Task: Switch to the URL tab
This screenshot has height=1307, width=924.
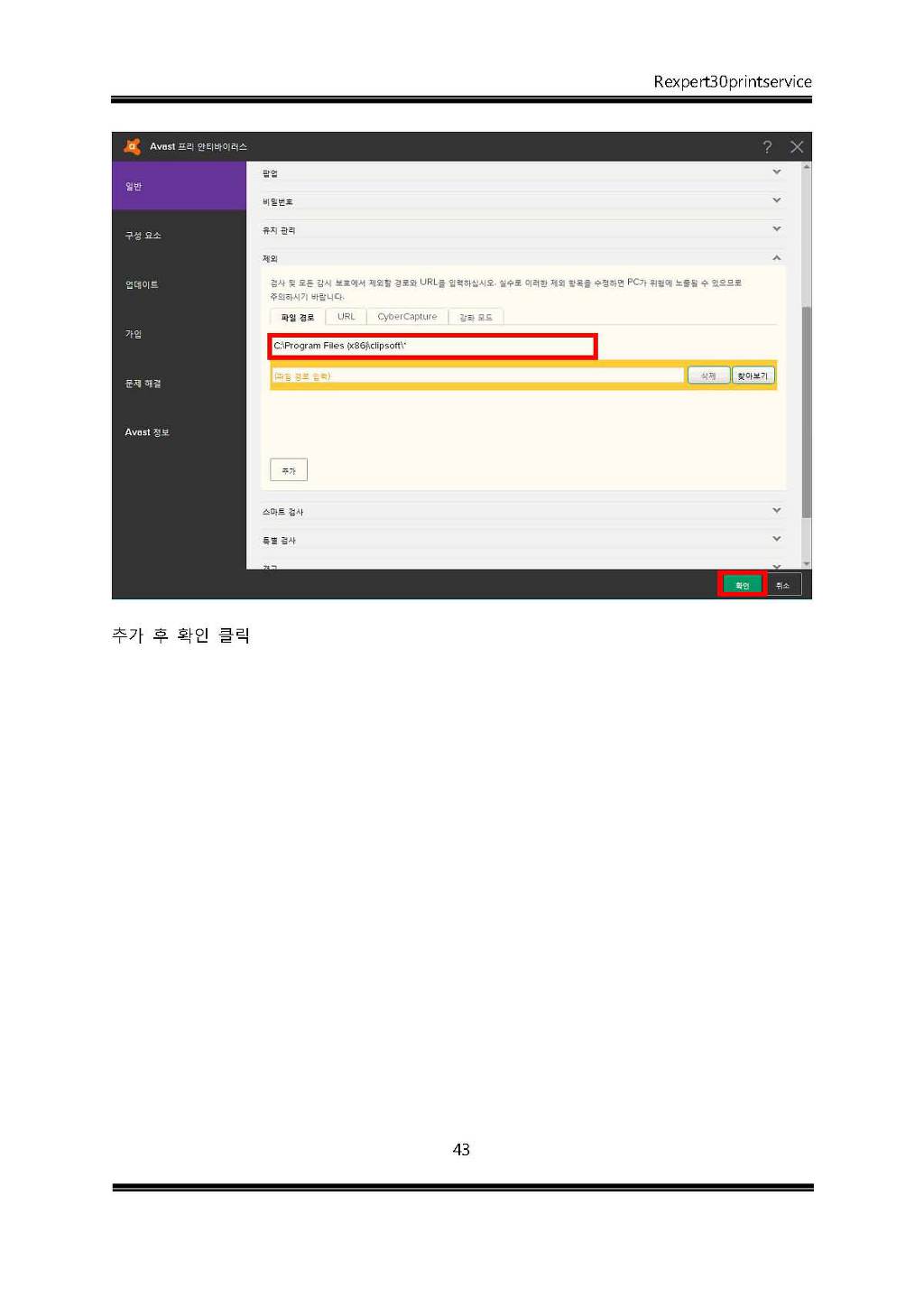Action: pyautogui.click(x=346, y=317)
